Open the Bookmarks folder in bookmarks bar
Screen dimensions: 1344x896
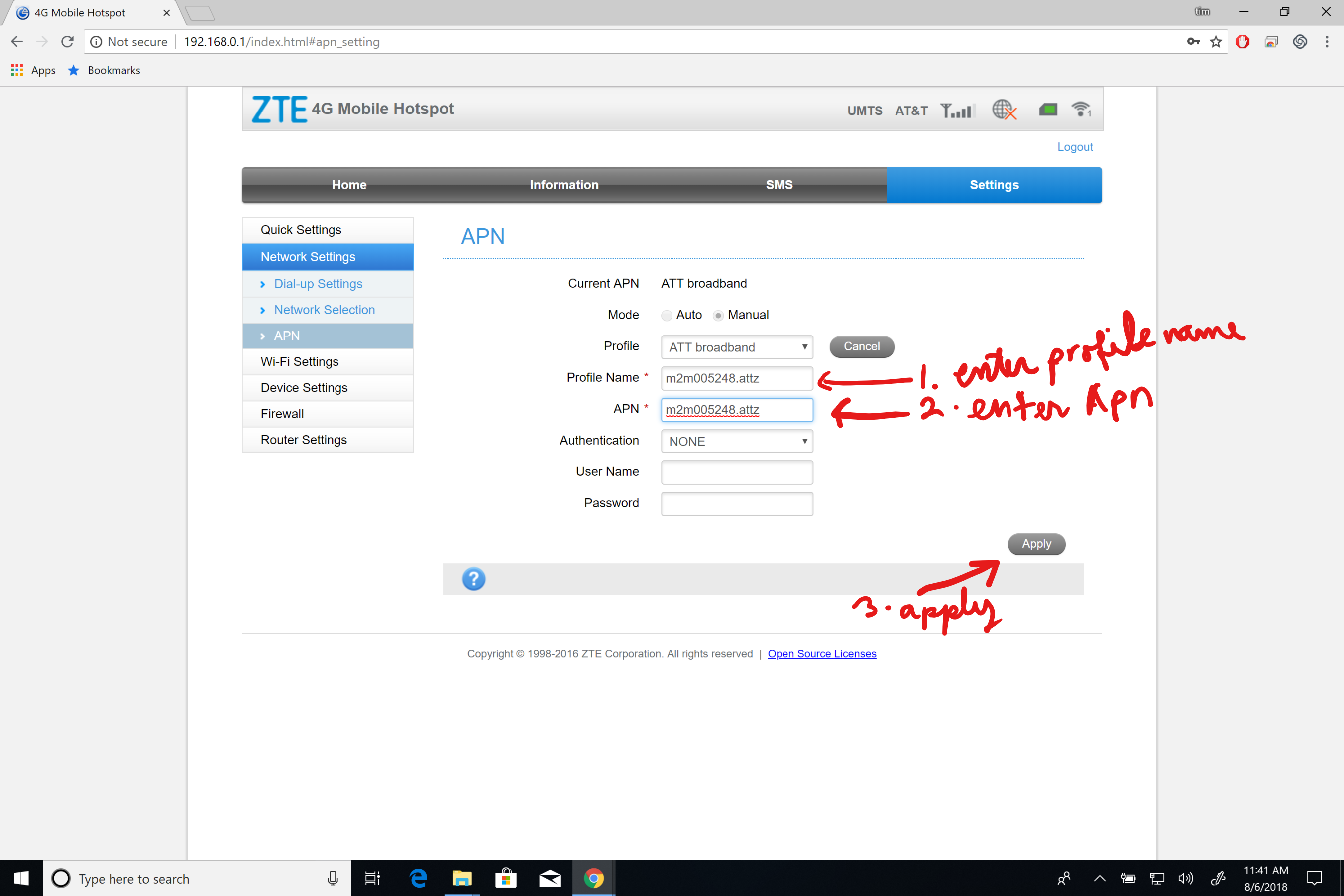coord(105,70)
